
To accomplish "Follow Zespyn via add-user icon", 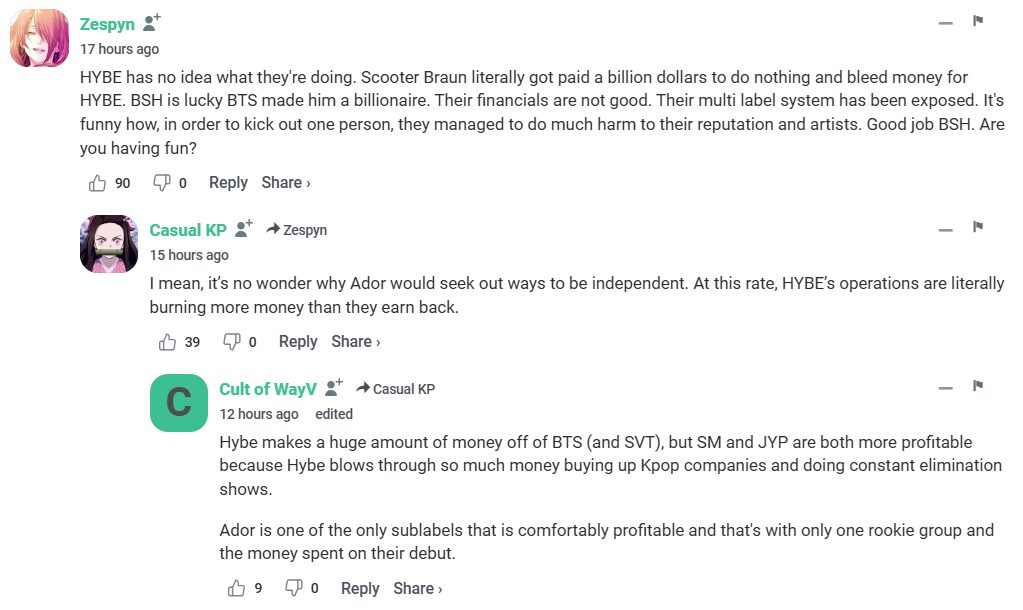I will tap(152, 24).
